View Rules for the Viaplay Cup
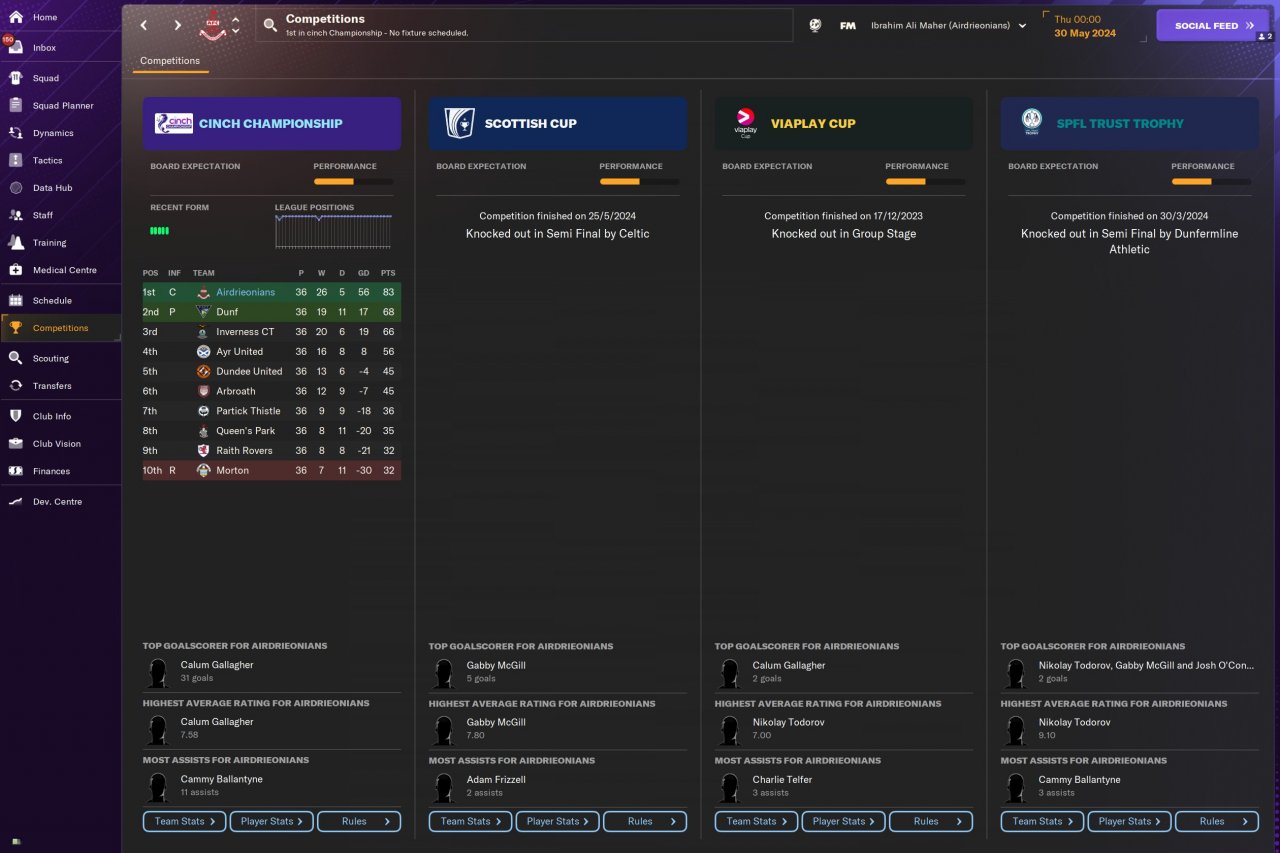 (931, 822)
